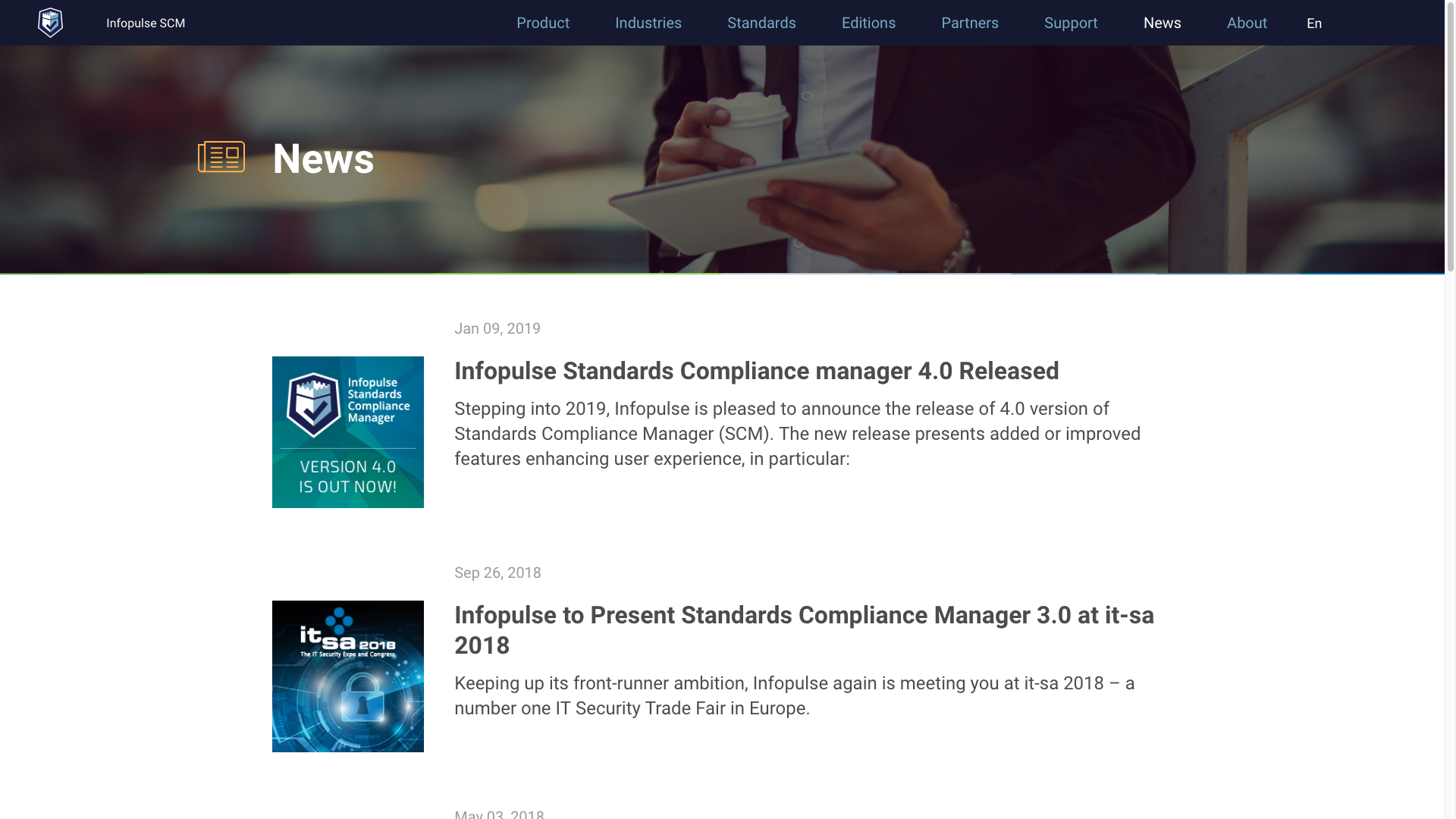Click the Infopulse SCM site title
1456x819 pixels.
pyautogui.click(x=146, y=24)
